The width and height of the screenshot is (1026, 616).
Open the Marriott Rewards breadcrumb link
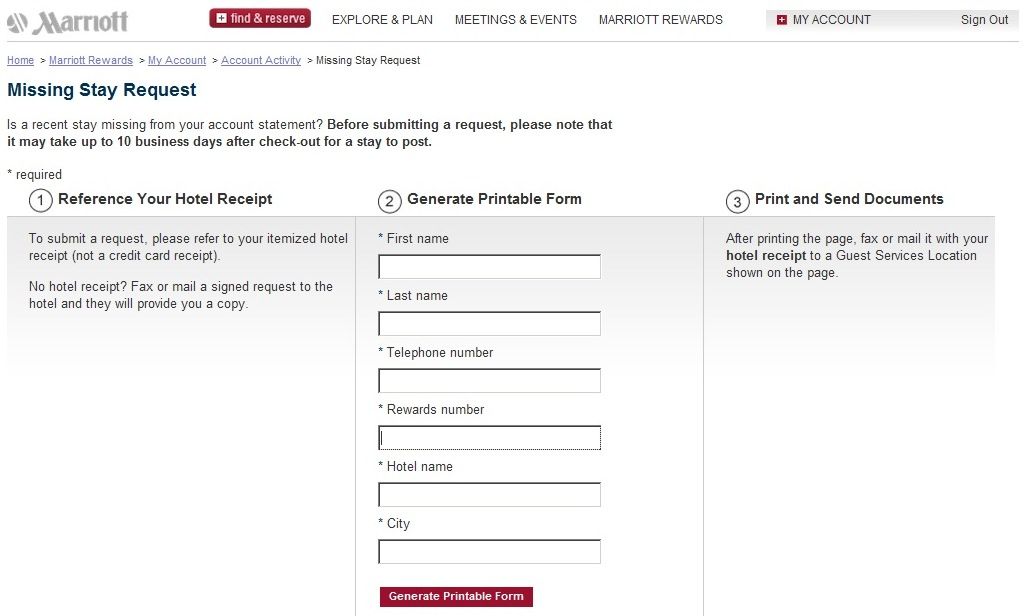coord(91,60)
